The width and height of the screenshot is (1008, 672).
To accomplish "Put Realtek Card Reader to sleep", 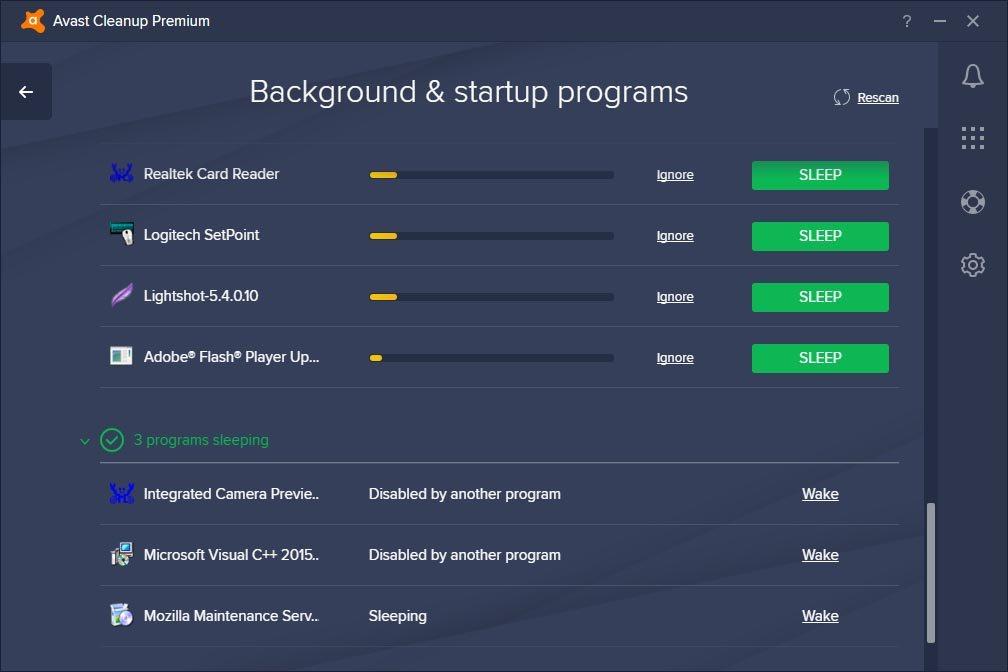I will [819, 175].
